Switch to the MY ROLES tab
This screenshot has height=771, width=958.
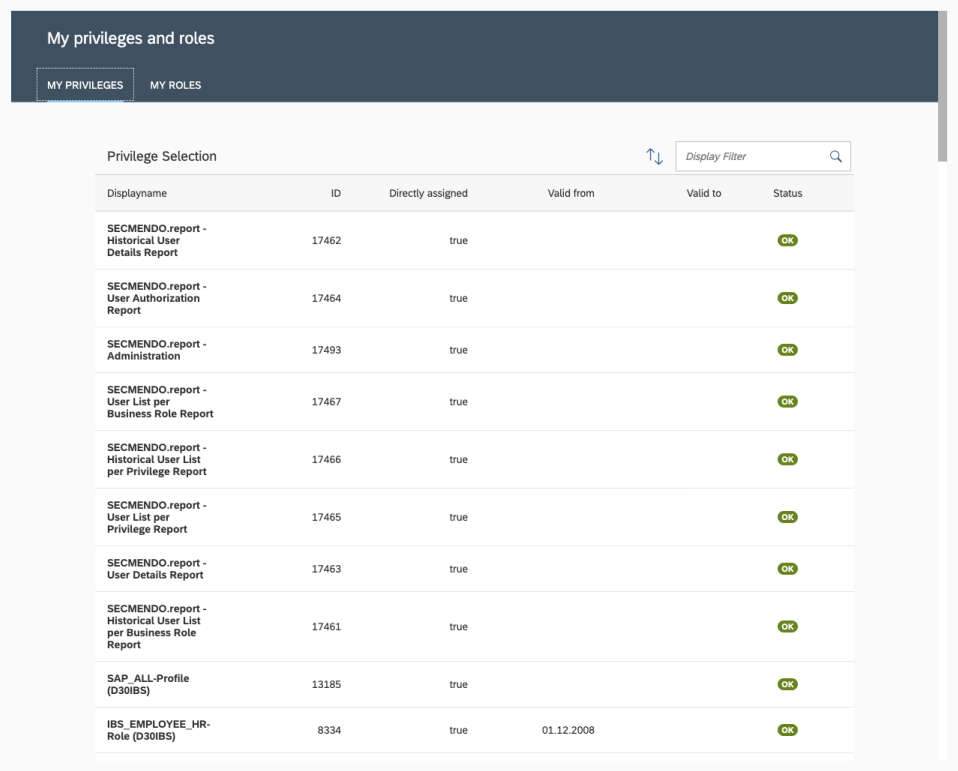(x=175, y=85)
